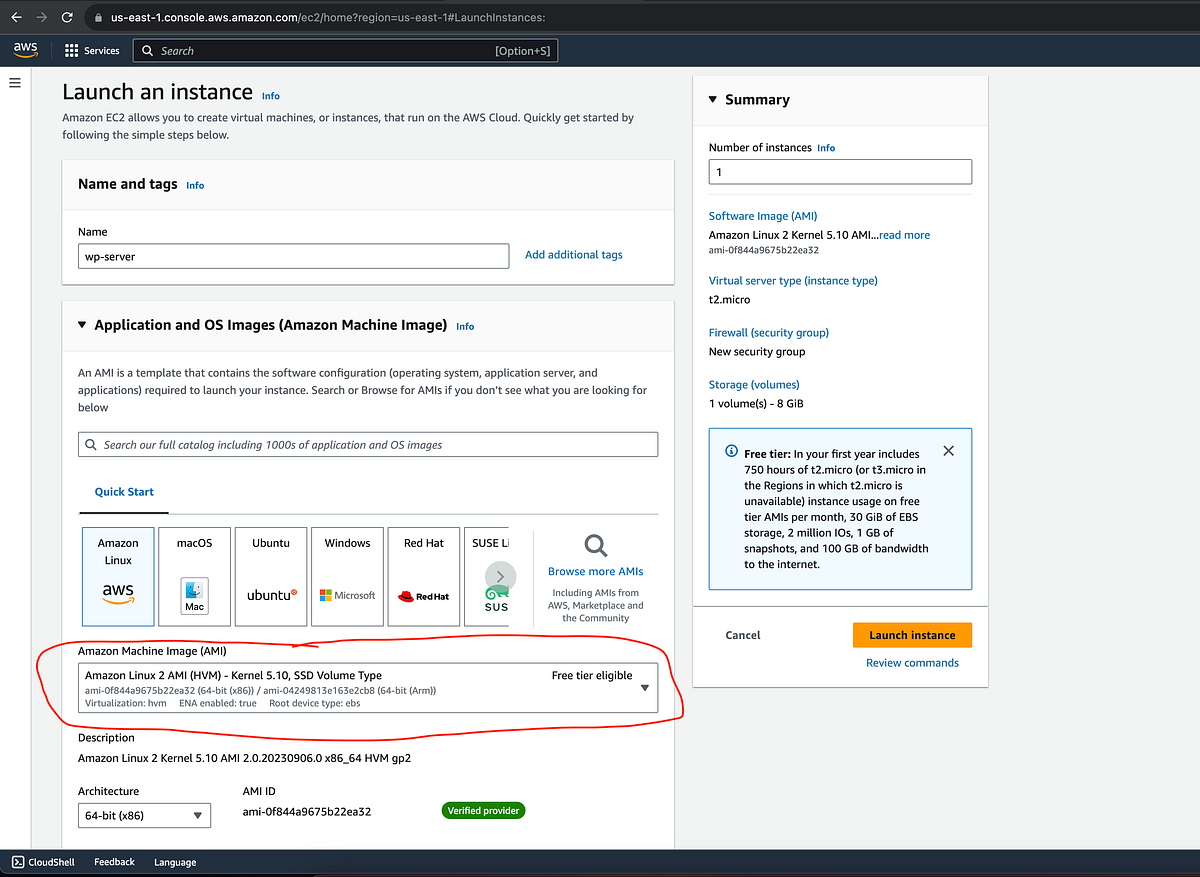Open the Architecture dropdown
The width and height of the screenshot is (1200, 877).
(144, 815)
